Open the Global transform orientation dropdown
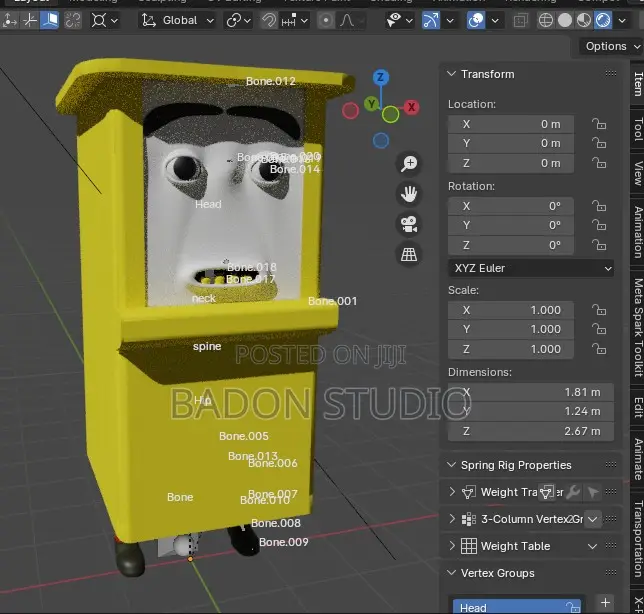Screen dimensions: 644x614 177,21
